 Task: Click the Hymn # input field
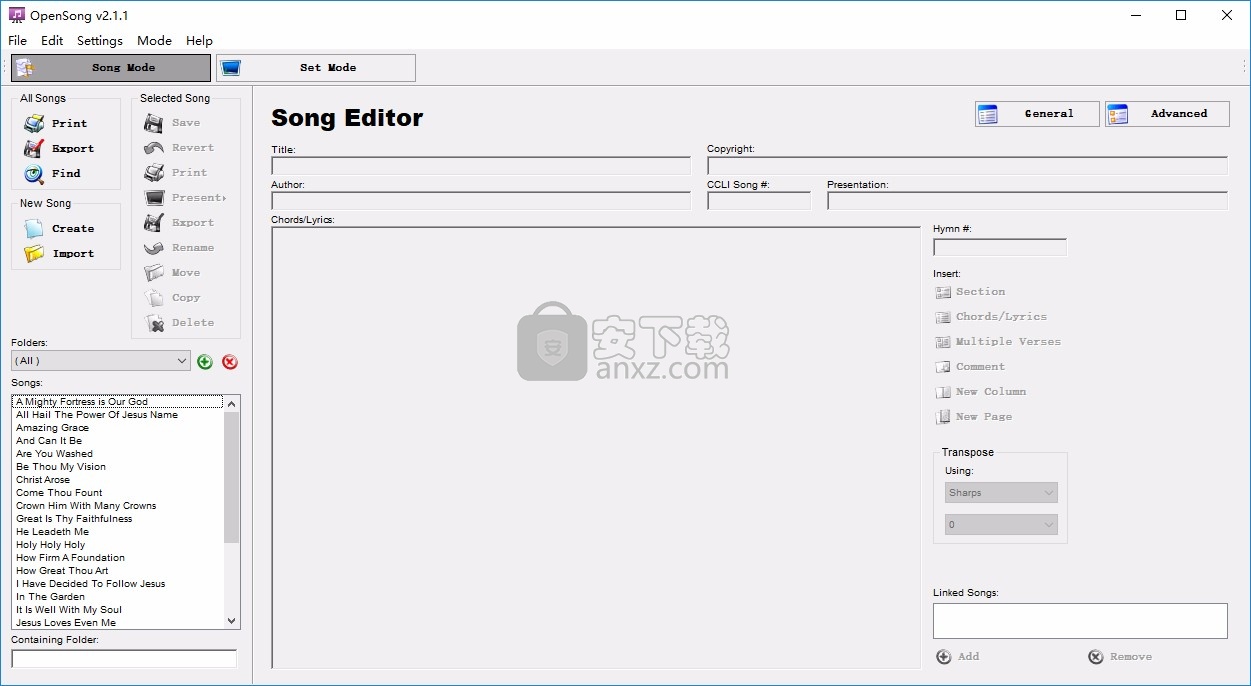(1000, 247)
